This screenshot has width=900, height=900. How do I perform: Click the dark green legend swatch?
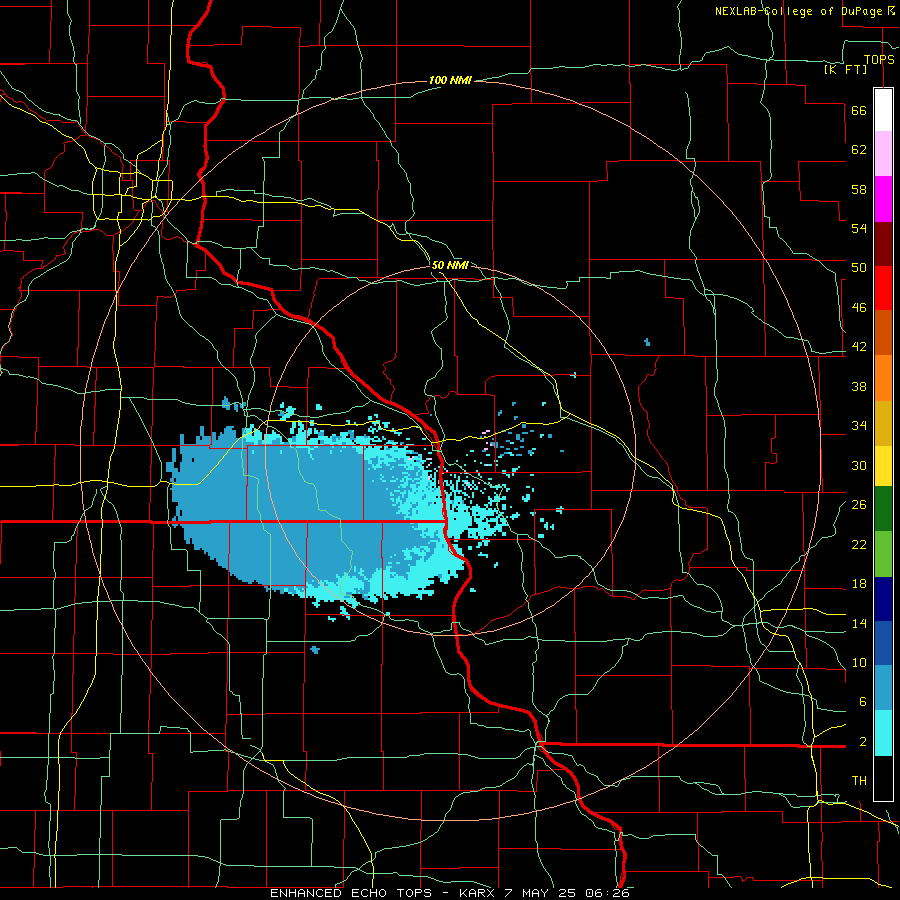(x=883, y=509)
